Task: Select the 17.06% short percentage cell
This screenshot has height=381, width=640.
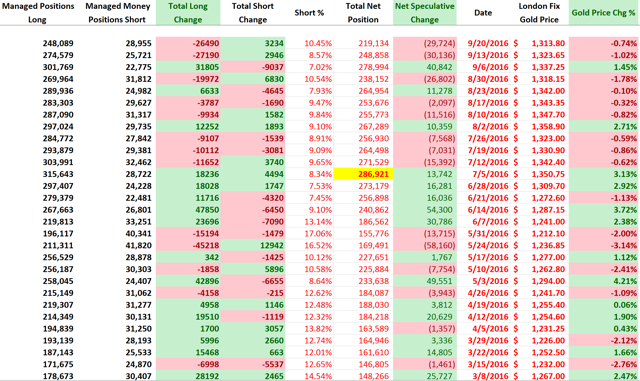Action: tap(318, 234)
